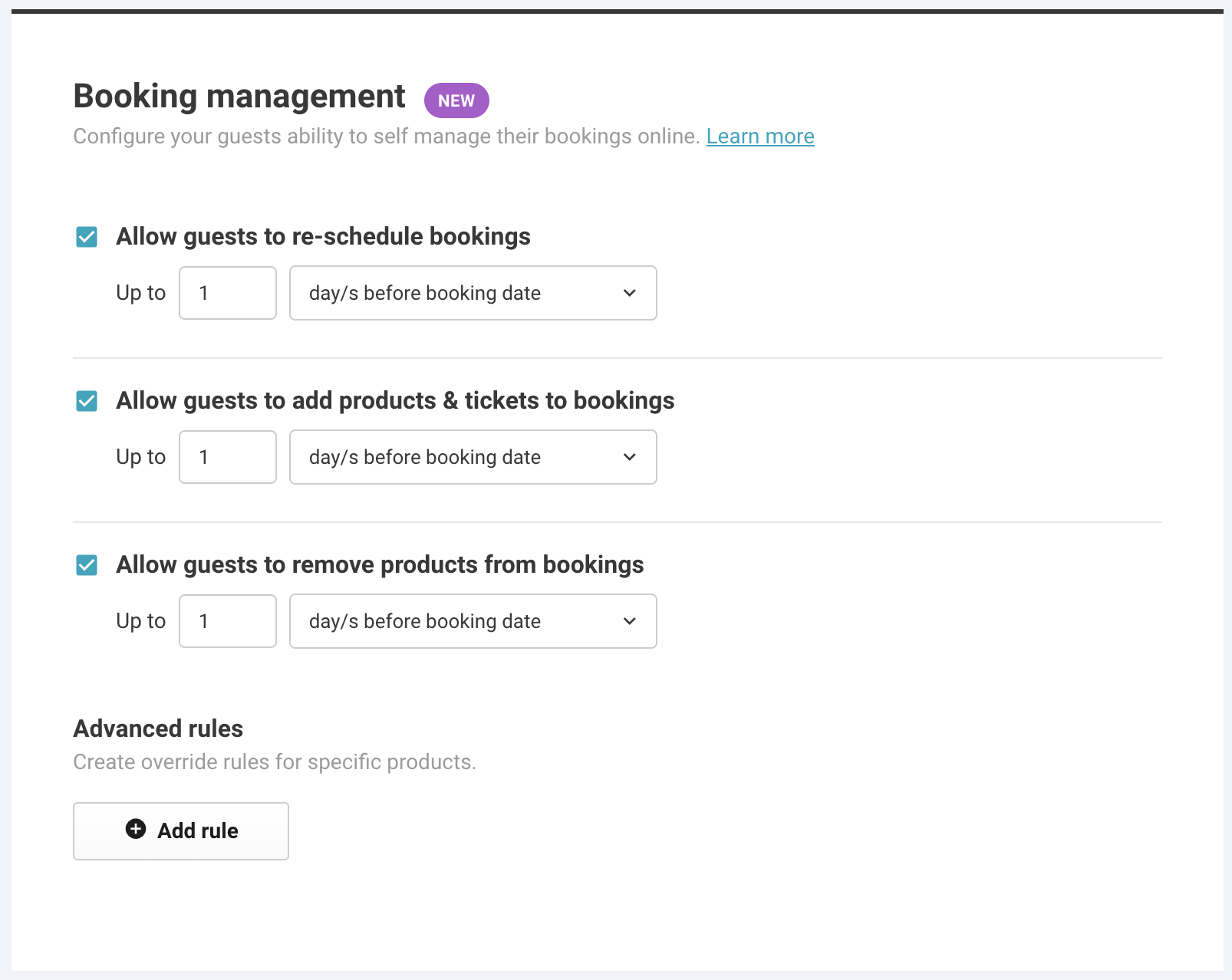Toggle Allow guests to add products & tickets checkbox
Screen dimensions: 1232x980
pyautogui.click(x=87, y=401)
